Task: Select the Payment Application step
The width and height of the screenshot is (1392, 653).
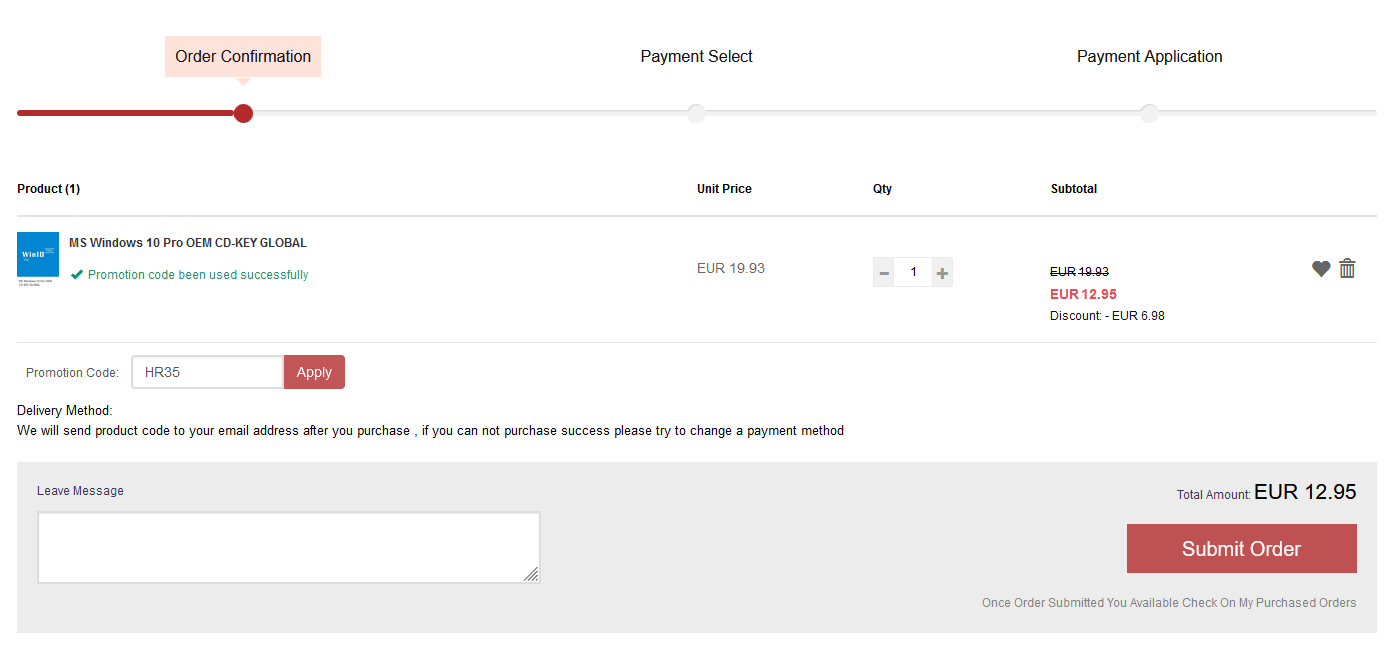Action: tap(1149, 56)
